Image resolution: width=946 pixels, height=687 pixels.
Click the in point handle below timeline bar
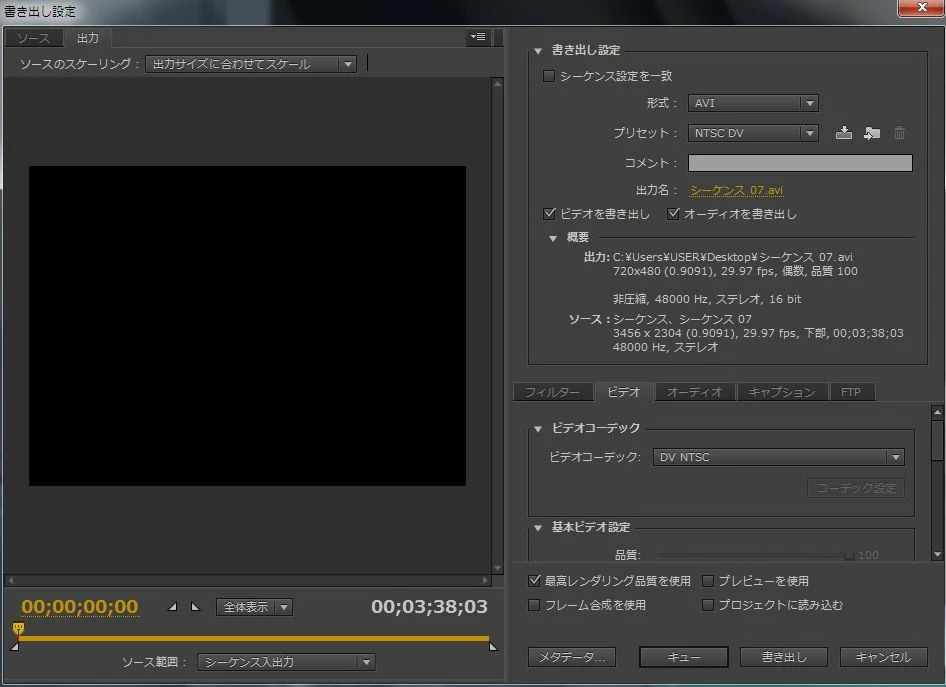coord(14,647)
